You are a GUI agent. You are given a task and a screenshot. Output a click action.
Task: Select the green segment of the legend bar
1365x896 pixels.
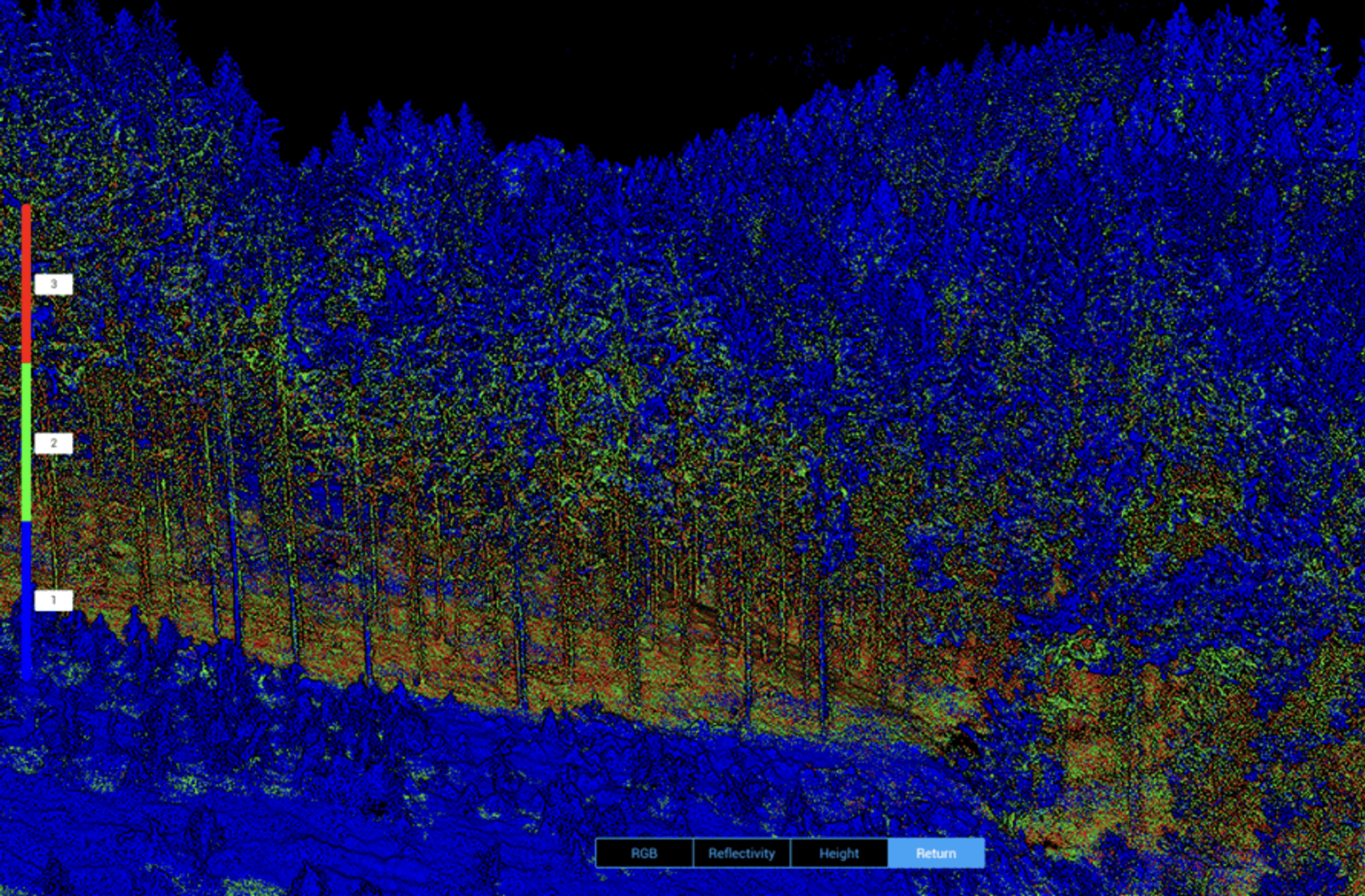pos(28,442)
